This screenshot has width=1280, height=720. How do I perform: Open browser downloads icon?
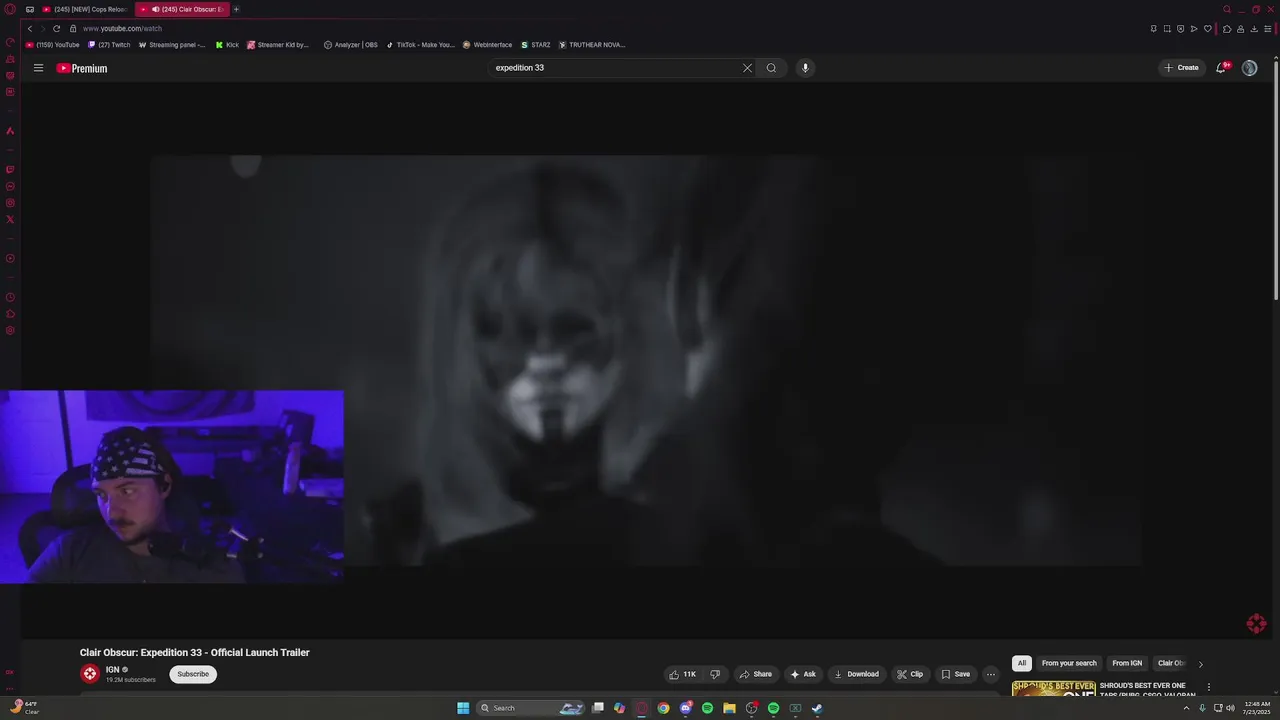tap(1254, 28)
